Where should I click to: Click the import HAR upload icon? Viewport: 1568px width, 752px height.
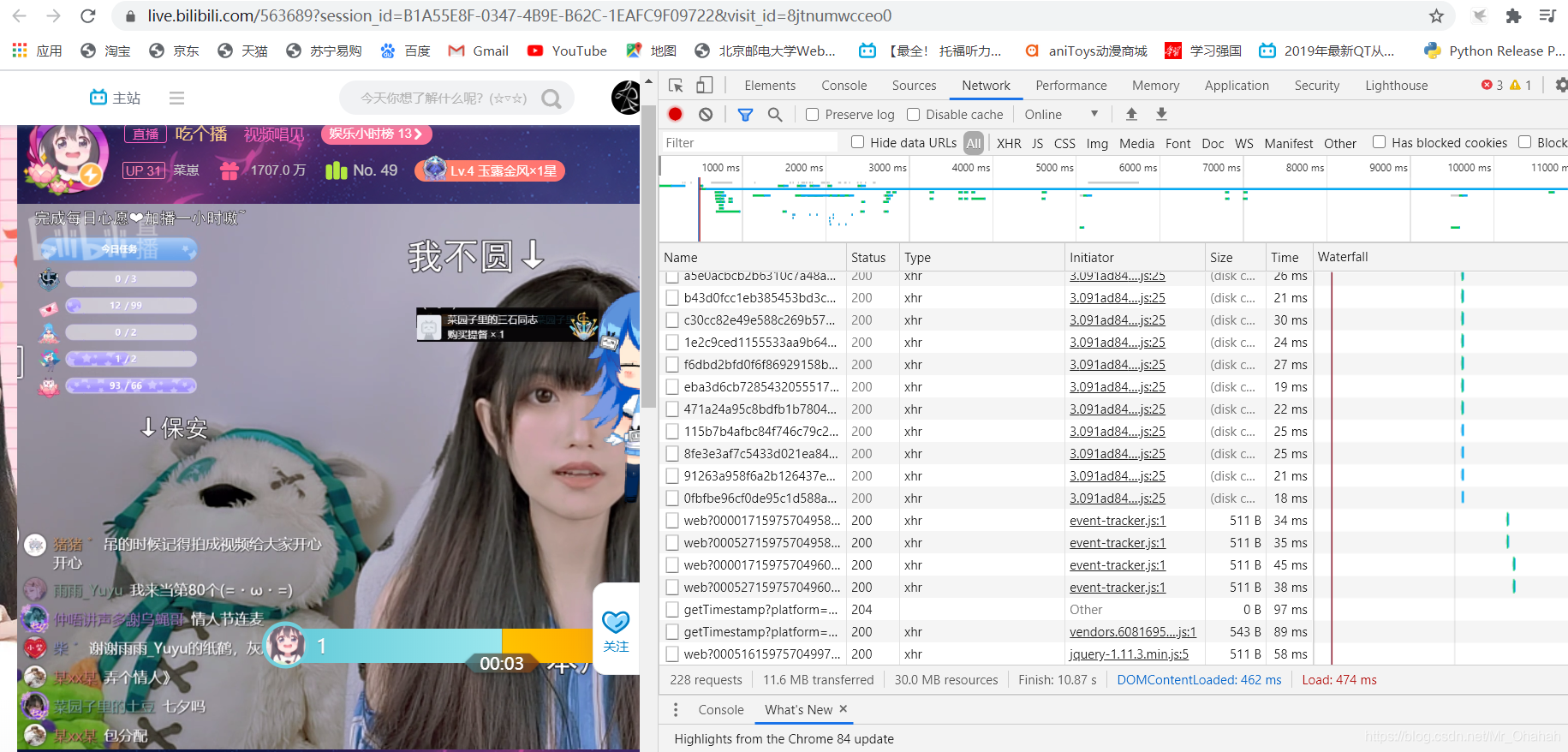[1131, 114]
